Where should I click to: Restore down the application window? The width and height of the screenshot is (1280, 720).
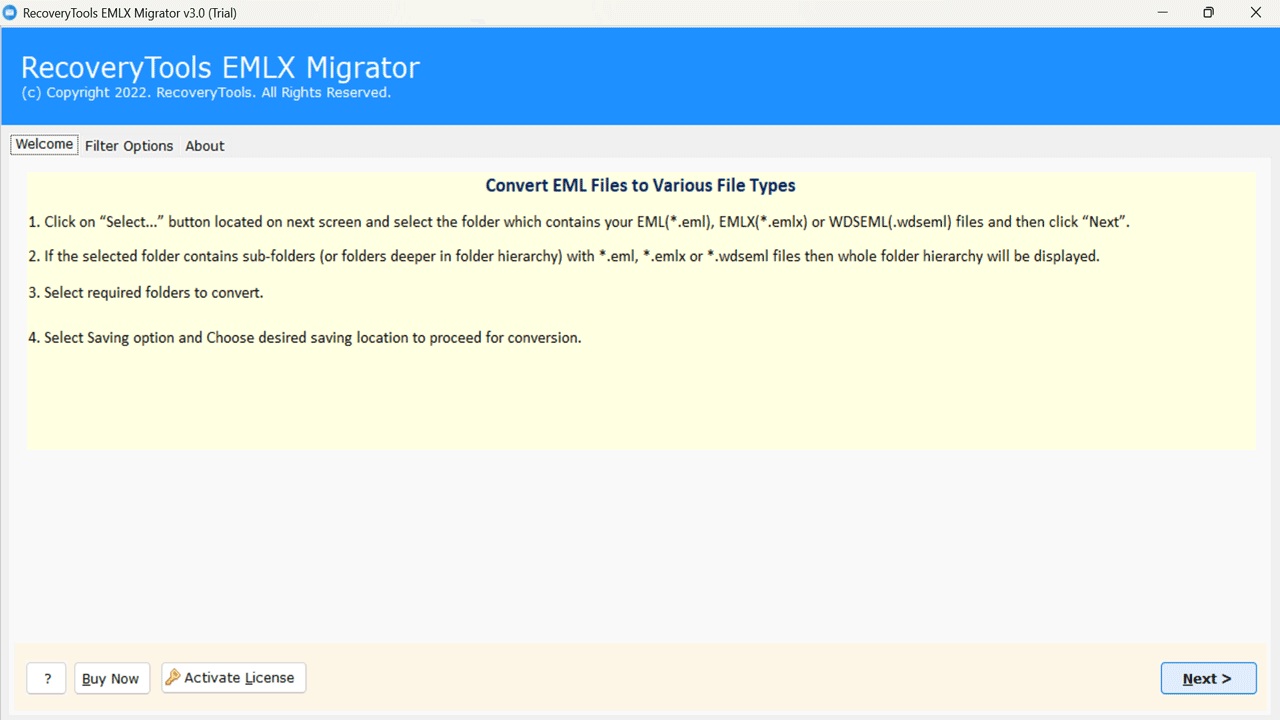(1209, 12)
